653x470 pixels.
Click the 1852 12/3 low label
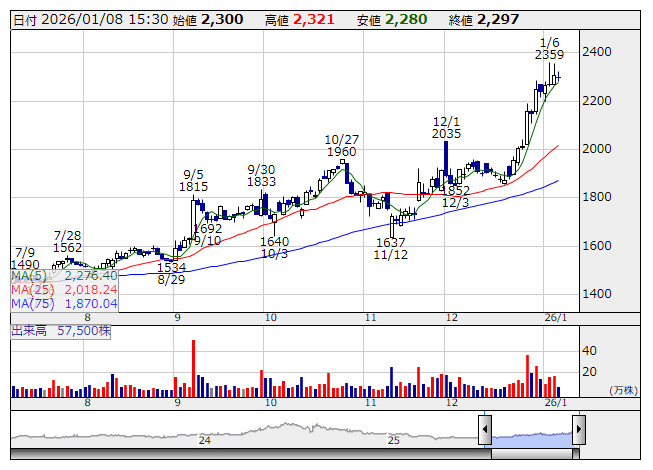pos(456,196)
